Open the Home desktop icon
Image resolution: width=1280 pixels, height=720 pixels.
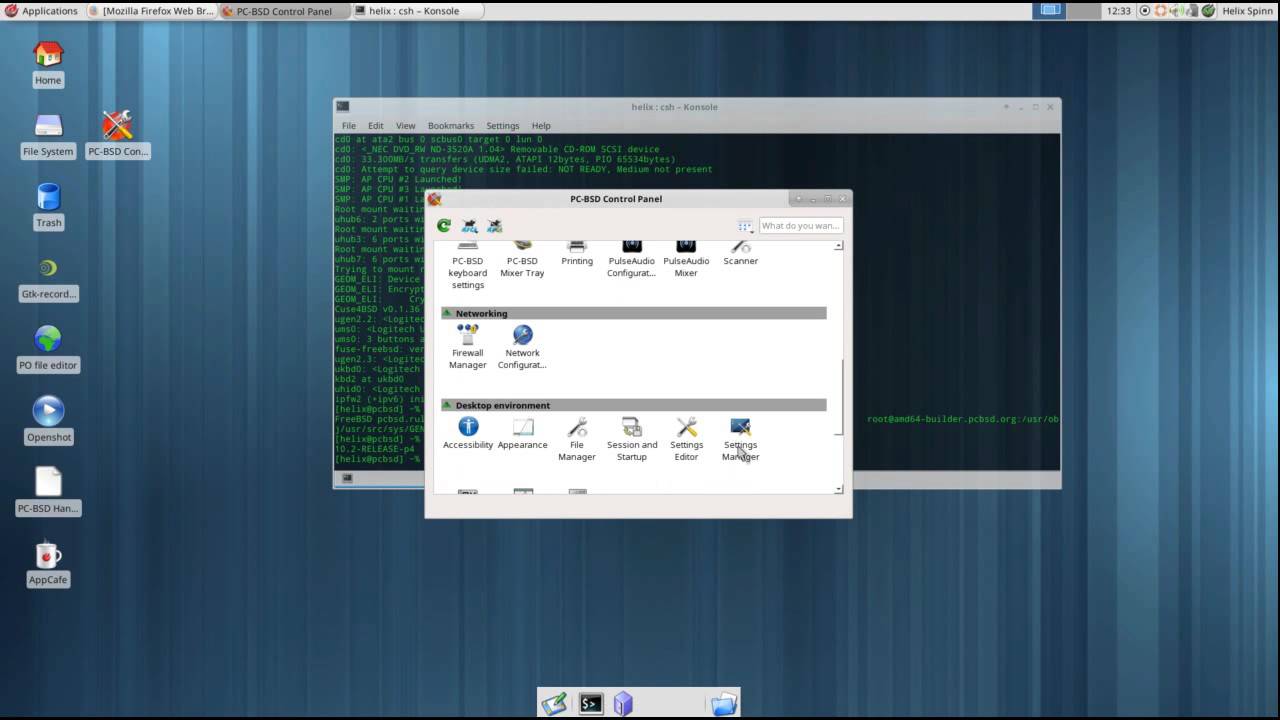tap(48, 63)
